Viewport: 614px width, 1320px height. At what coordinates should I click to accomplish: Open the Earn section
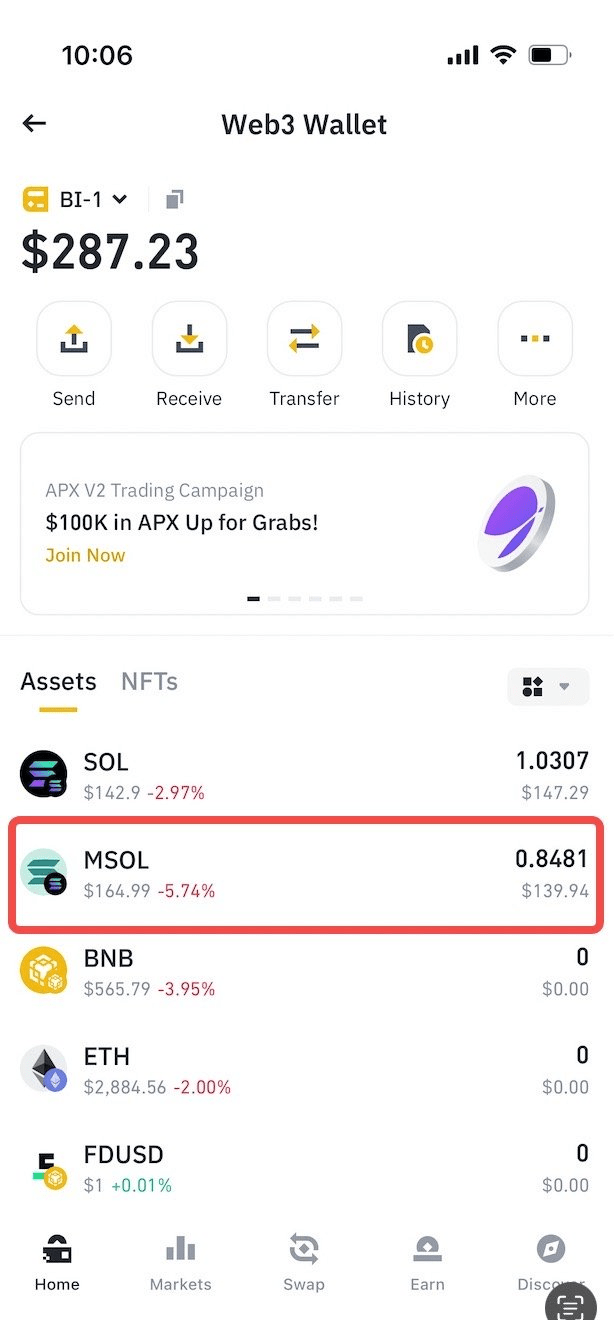point(427,1263)
